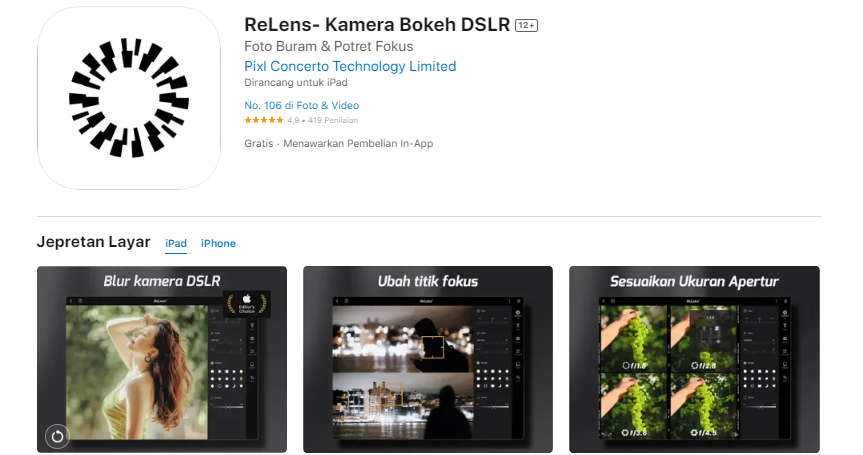Open the No. 106 di Foto & Video ranking
The image size is (863, 455).
tap(302, 105)
